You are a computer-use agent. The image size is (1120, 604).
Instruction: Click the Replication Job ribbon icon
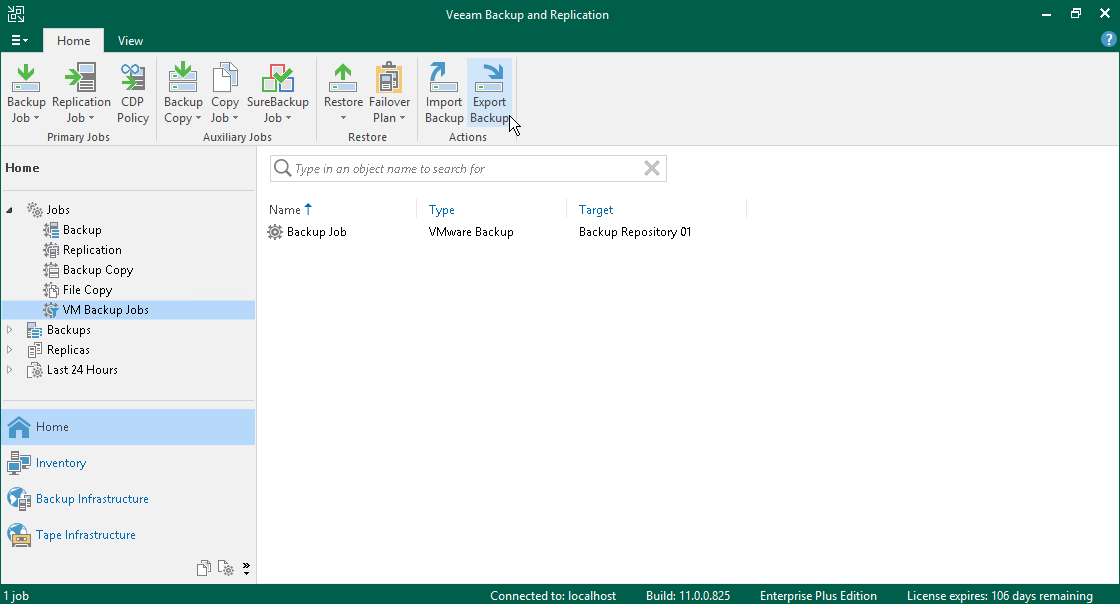coord(81,77)
